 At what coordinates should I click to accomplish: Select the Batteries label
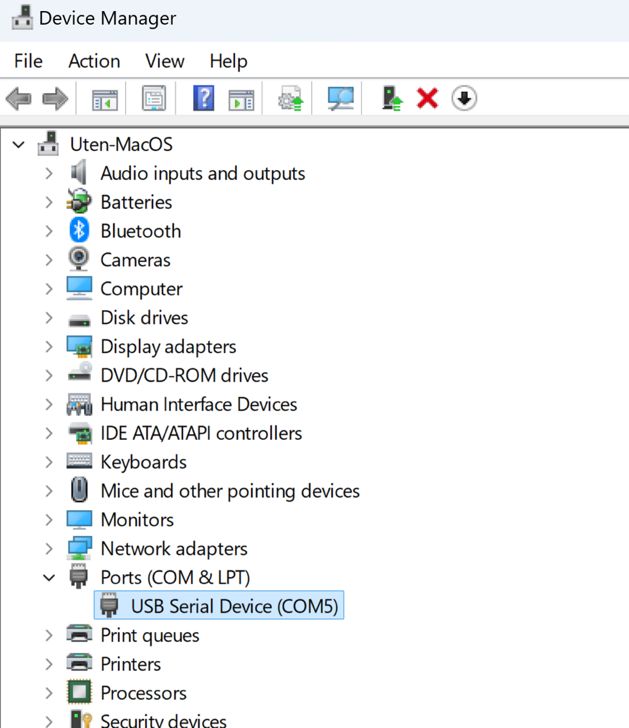tap(136, 202)
